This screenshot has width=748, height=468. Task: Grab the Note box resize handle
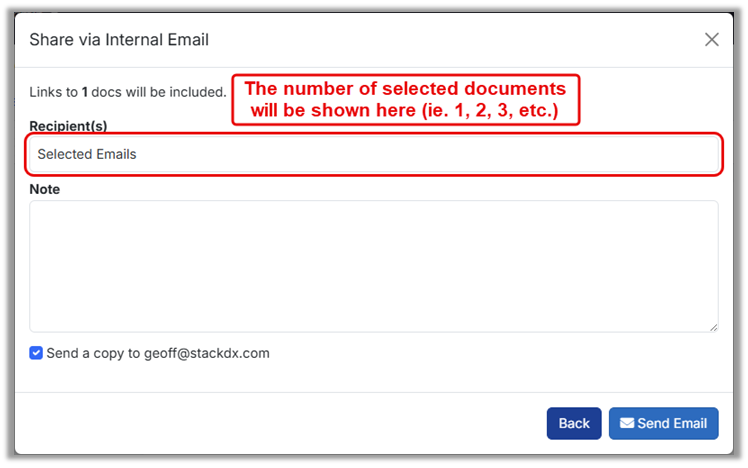click(713, 326)
